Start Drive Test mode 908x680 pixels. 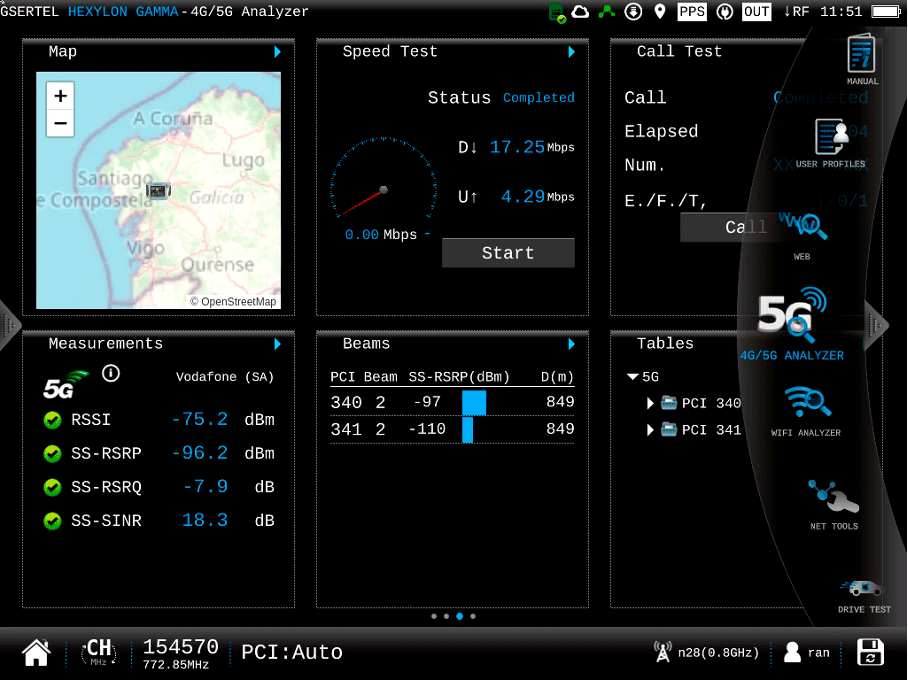click(864, 590)
